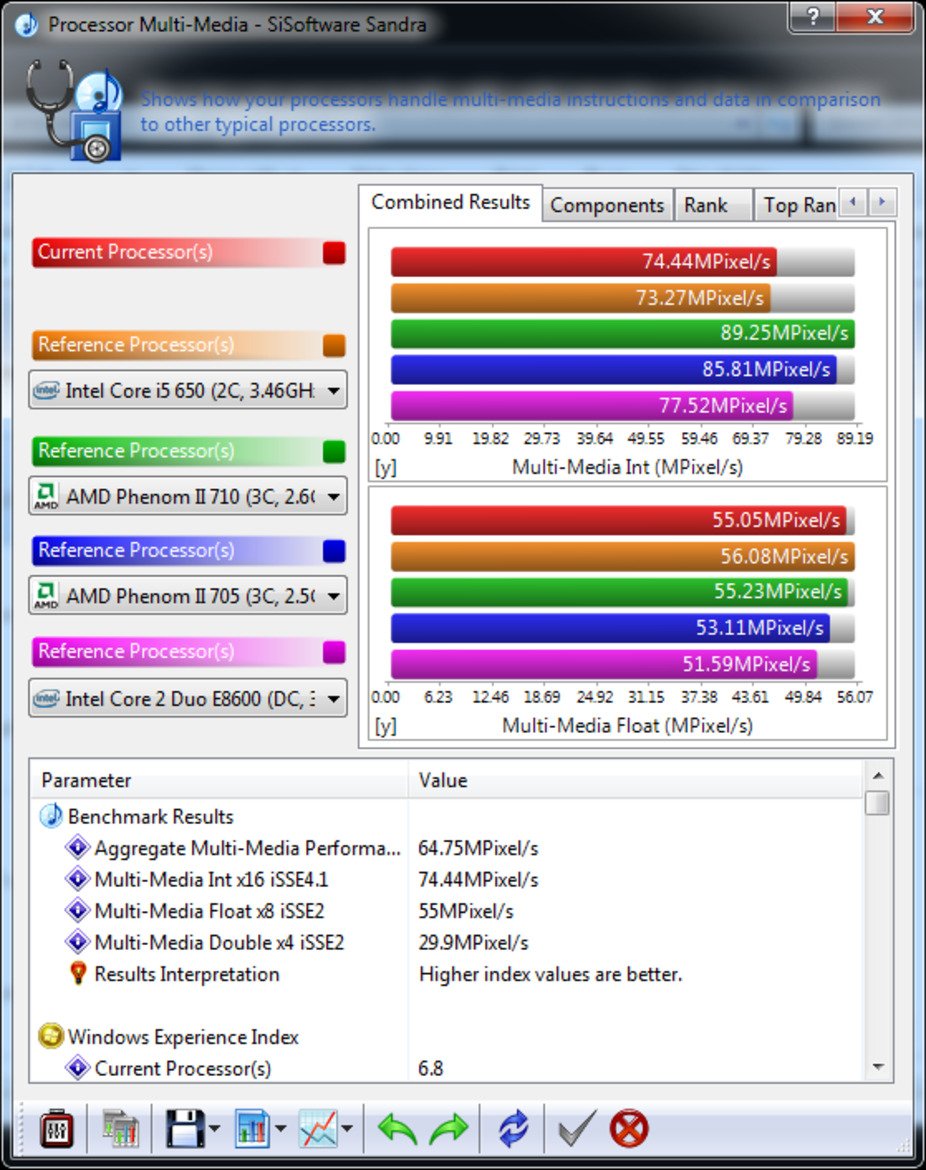This screenshot has width=926, height=1170.
Task: Switch to the Top Rank tab
Action: [797, 205]
